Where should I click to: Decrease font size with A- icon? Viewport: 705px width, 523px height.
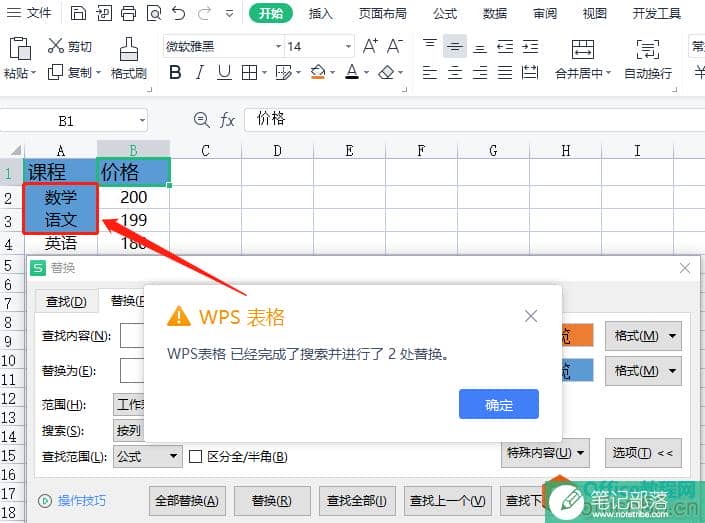(x=395, y=46)
